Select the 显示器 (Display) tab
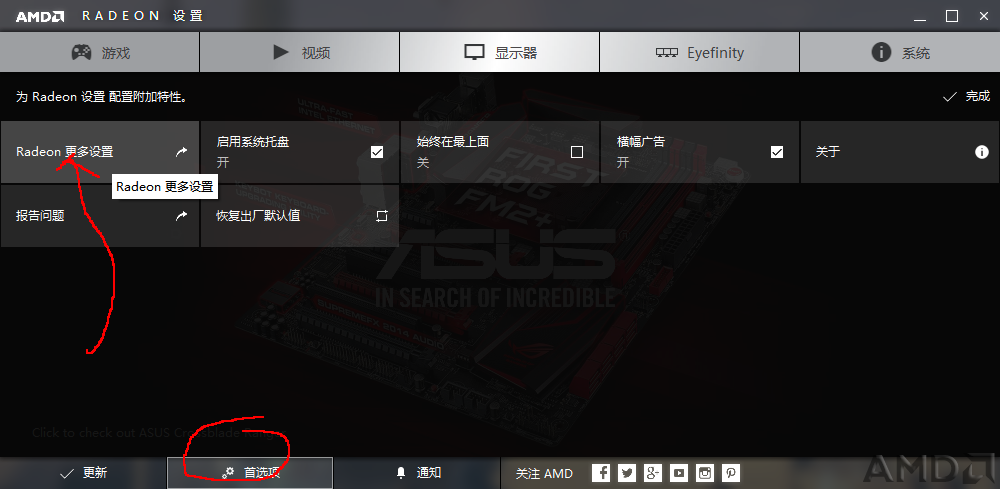This screenshot has height=489, width=1000. tap(499, 52)
